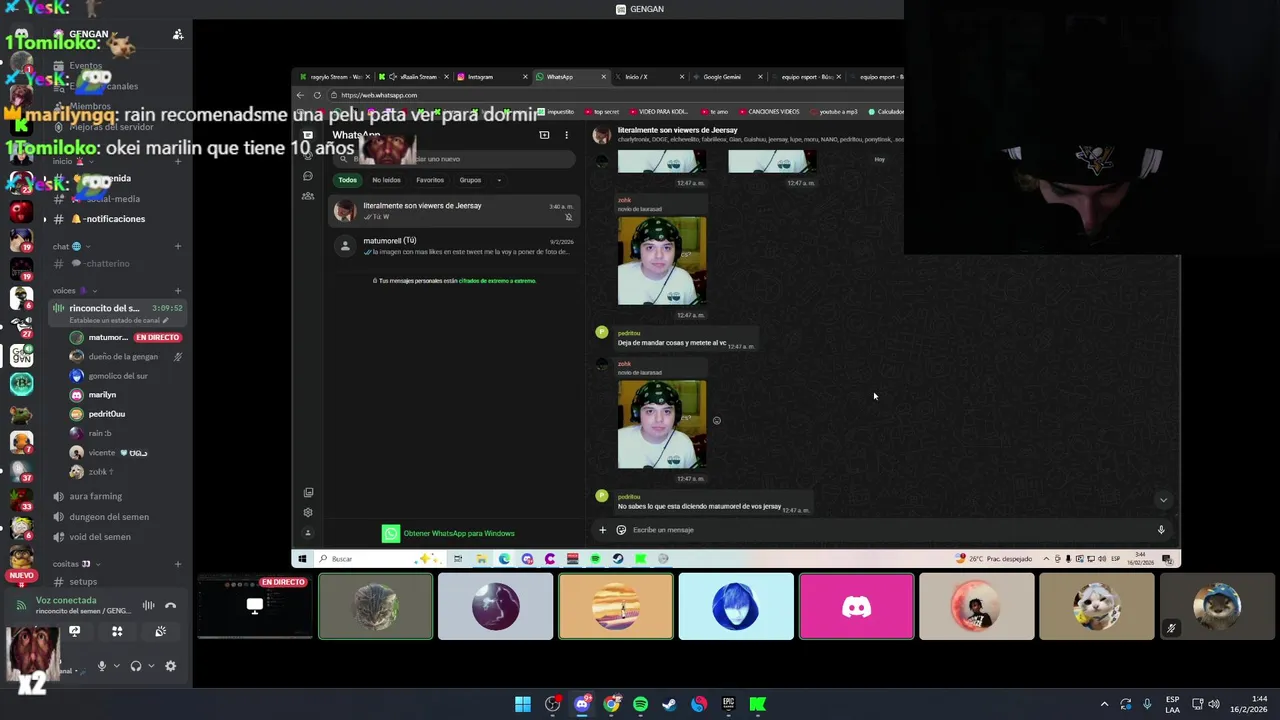Viewport: 1280px width, 720px height.
Task: Open the blue hooded avatar tile
Action: click(736, 606)
